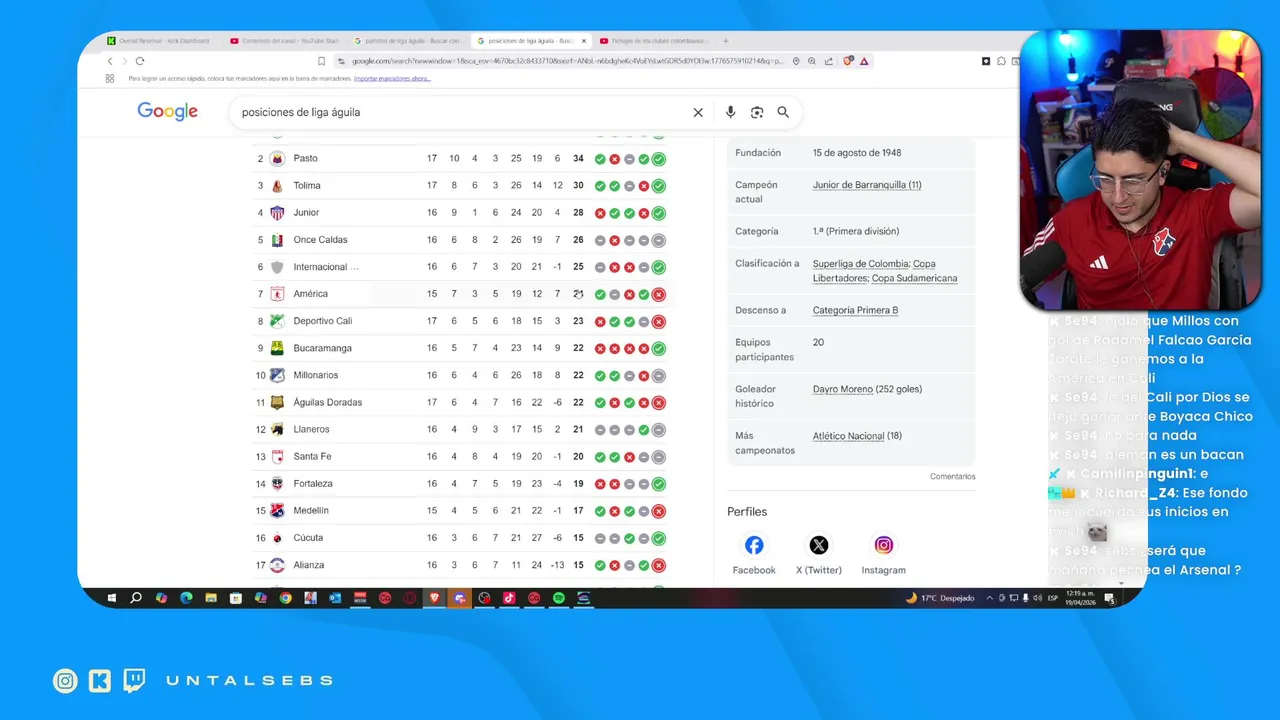Open the Windows Start menu
Image resolution: width=1280 pixels, height=720 pixels.
pyautogui.click(x=111, y=598)
